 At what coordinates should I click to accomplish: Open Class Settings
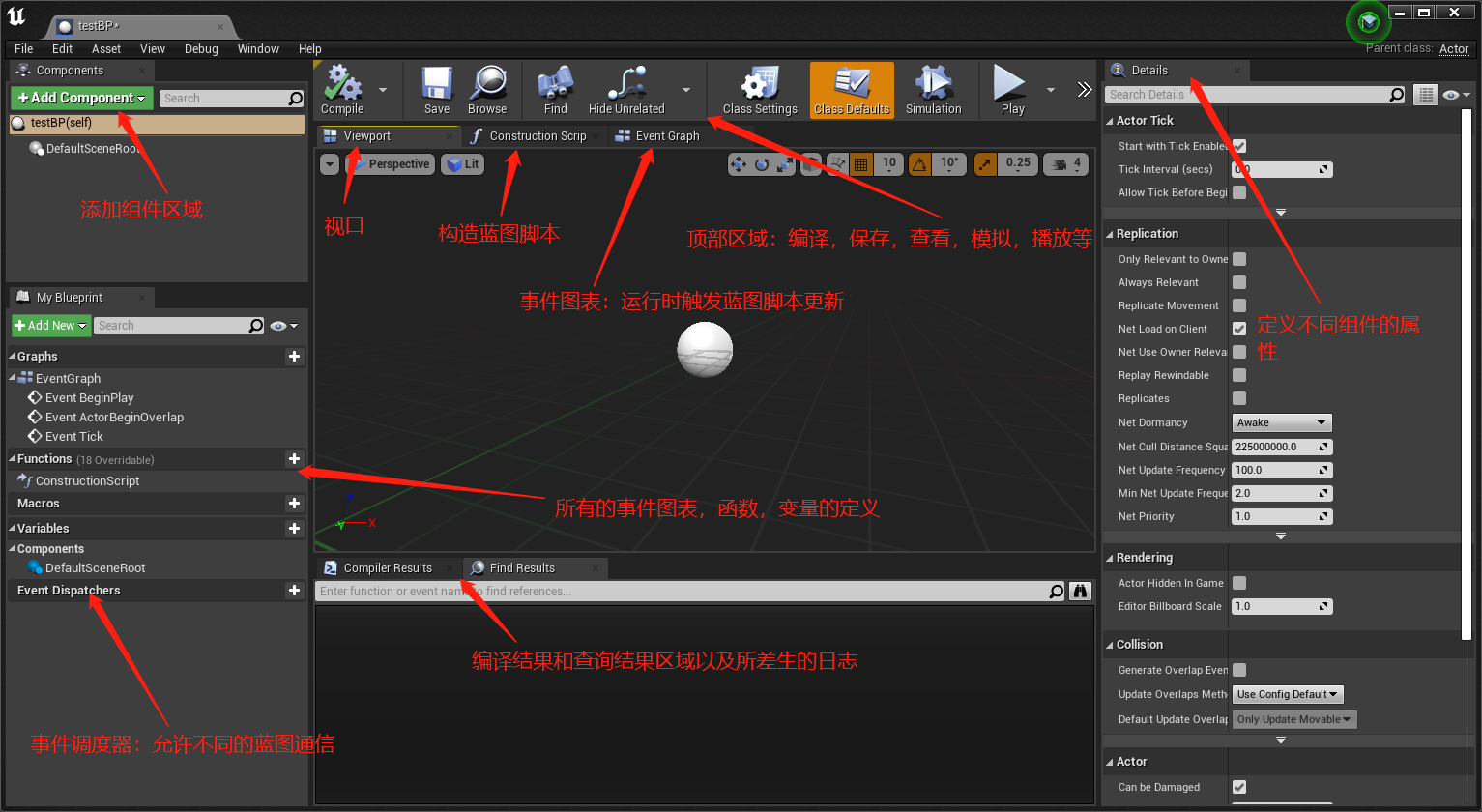coord(760,89)
